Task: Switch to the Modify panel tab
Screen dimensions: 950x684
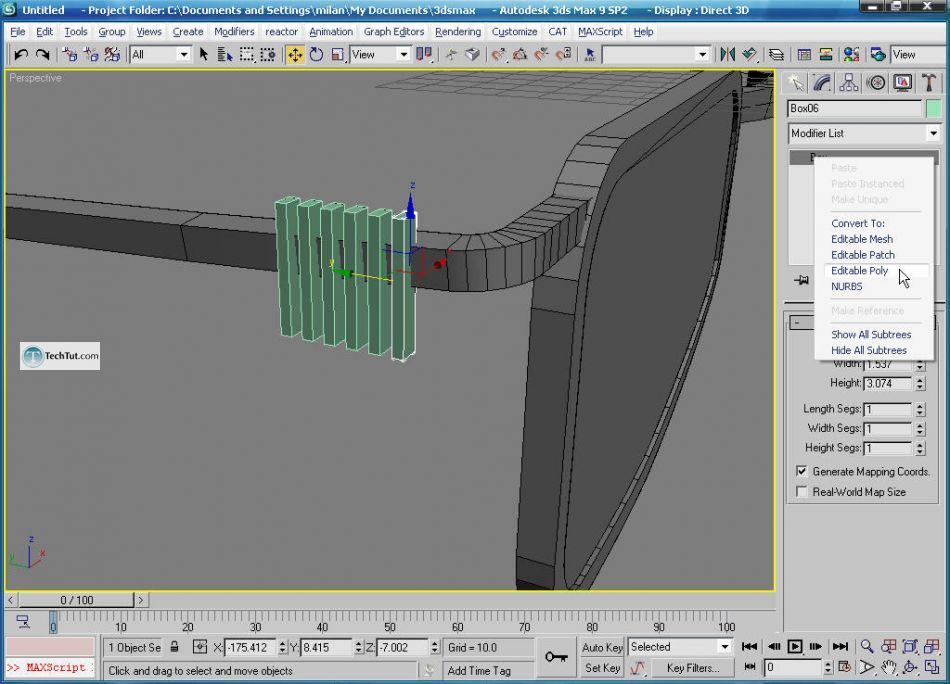Action: coord(822,82)
